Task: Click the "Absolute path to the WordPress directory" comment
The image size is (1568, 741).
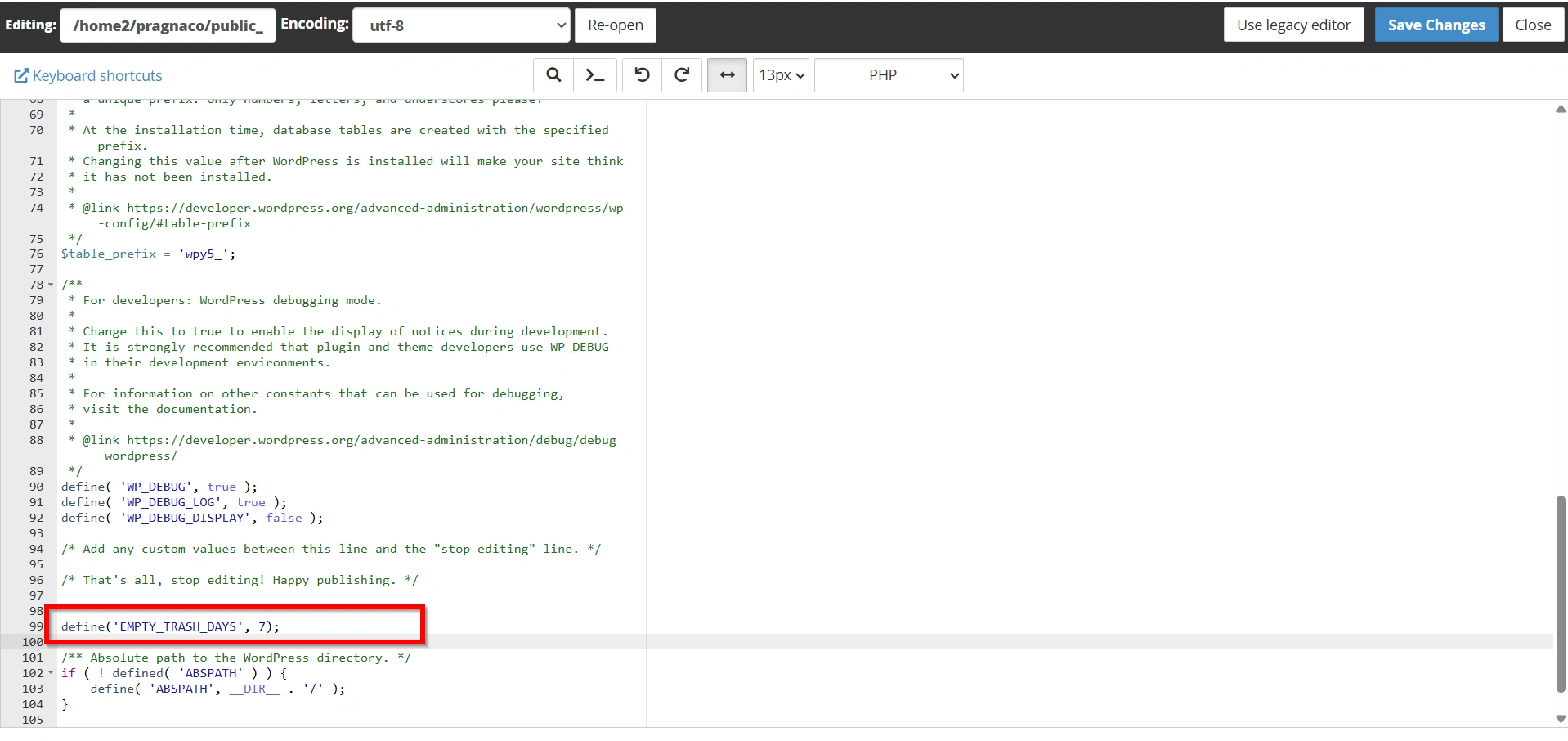Action: [x=236, y=658]
